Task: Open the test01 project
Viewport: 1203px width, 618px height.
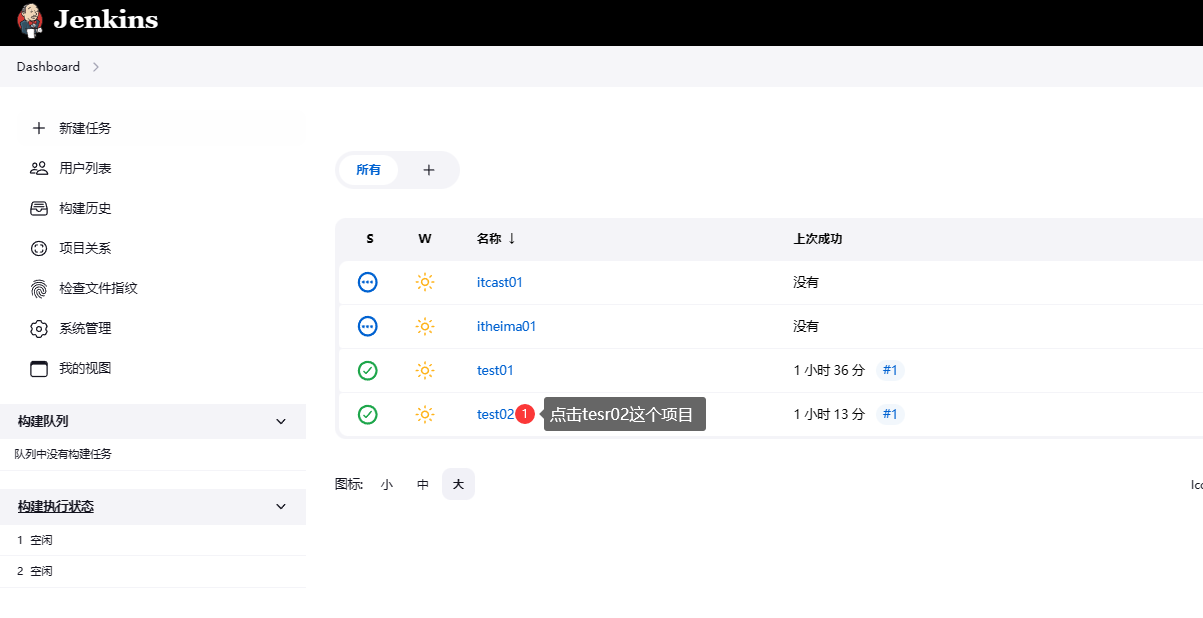Action: pos(495,370)
